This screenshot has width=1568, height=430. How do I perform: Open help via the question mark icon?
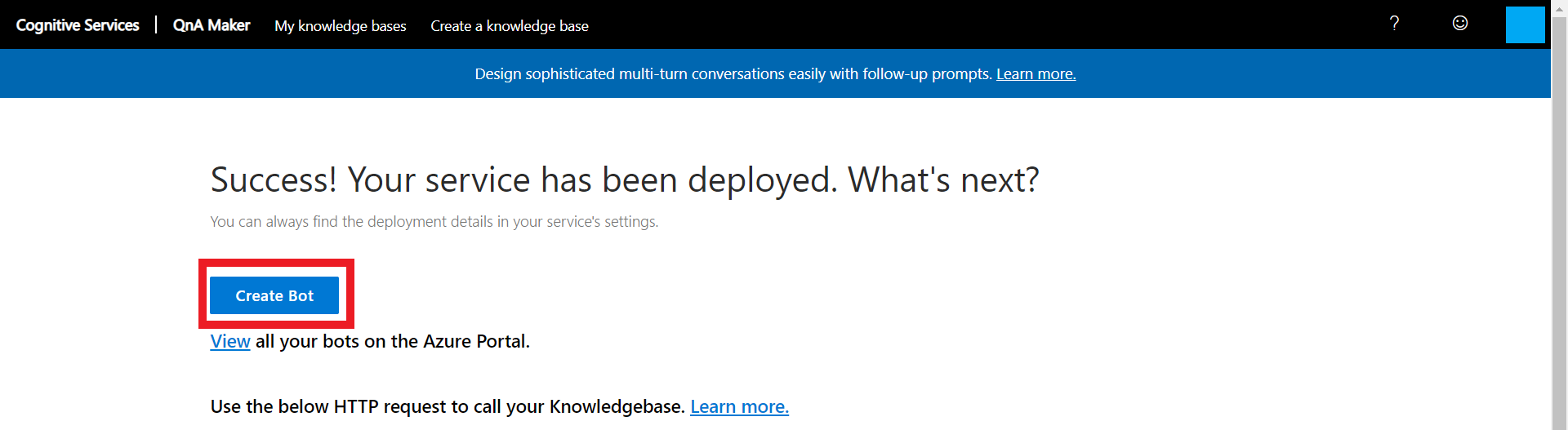click(1394, 24)
